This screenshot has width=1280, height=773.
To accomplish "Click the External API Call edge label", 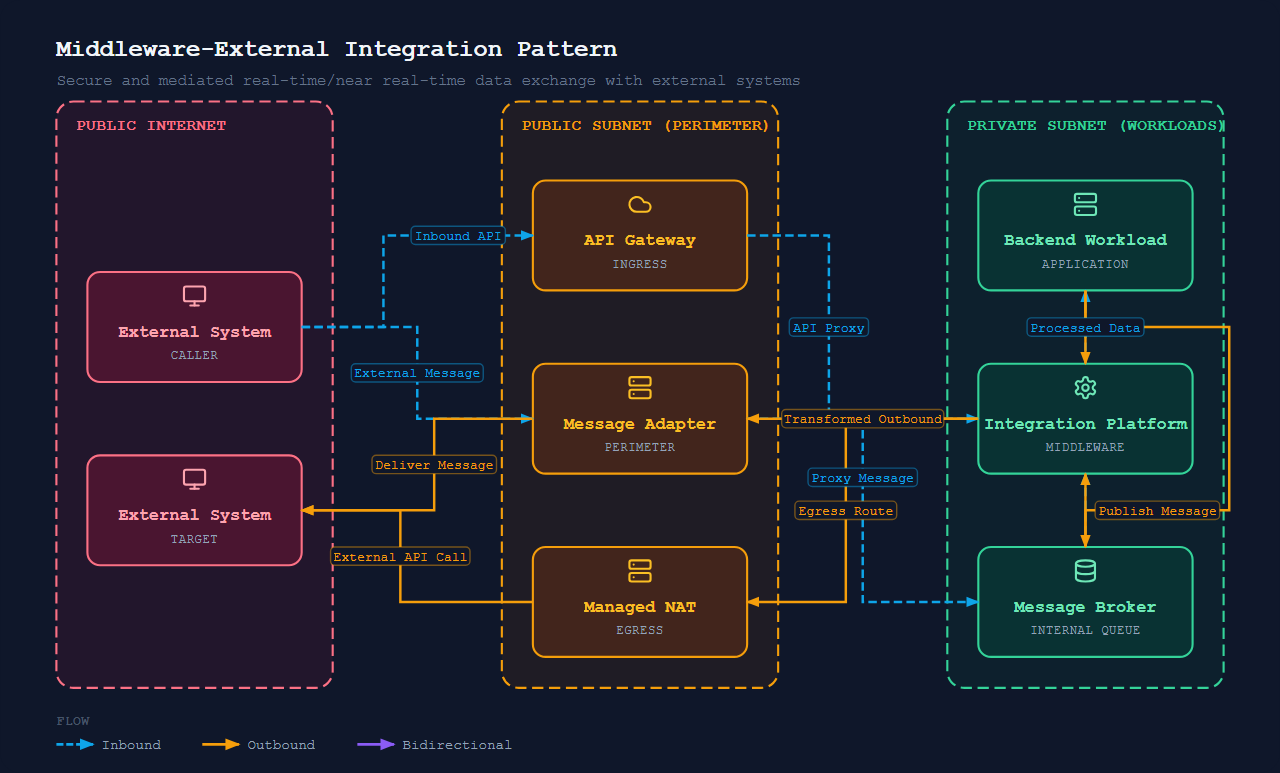I will [400, 557].
